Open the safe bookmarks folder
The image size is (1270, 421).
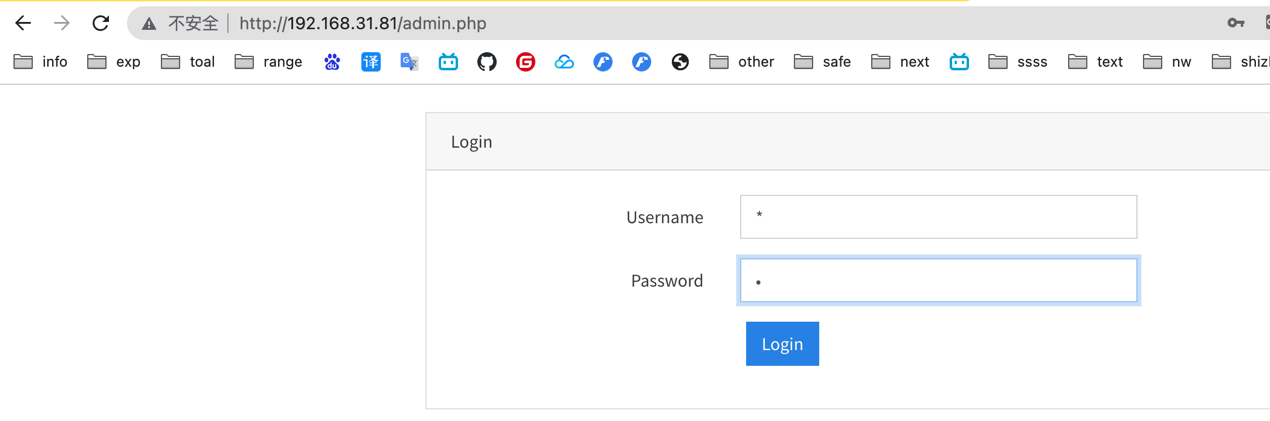point(823,62)
